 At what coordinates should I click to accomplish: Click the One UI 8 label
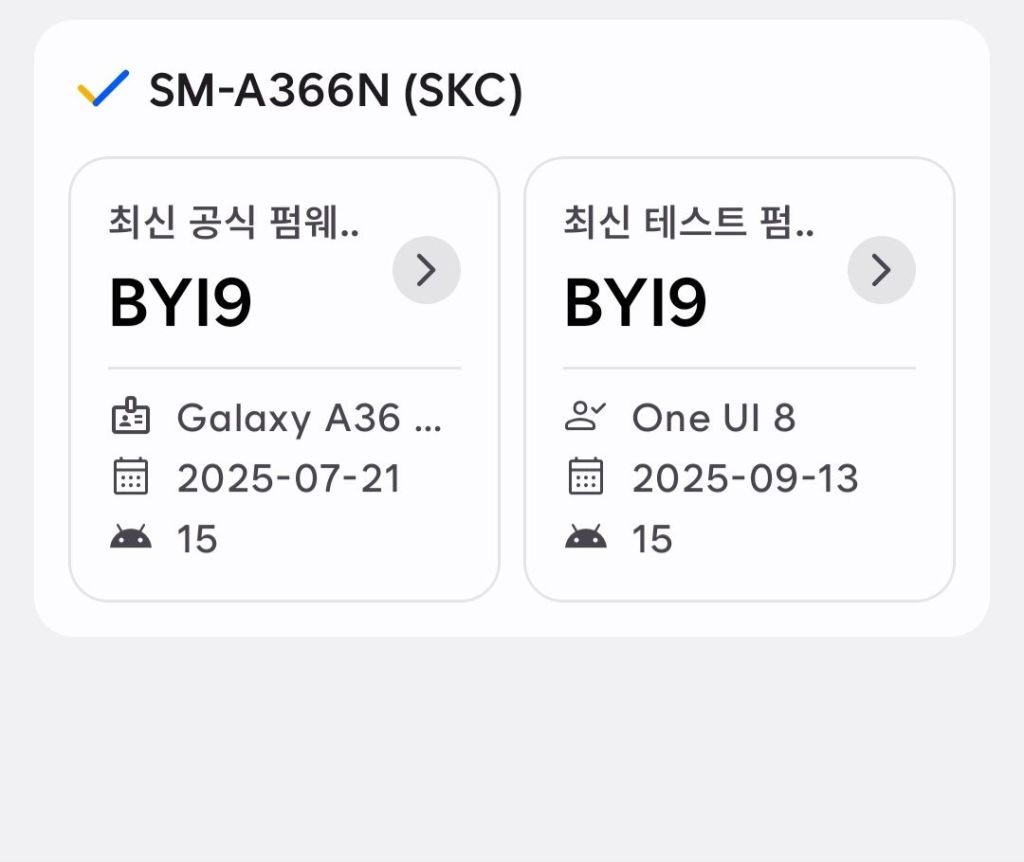tap(713, 418)
